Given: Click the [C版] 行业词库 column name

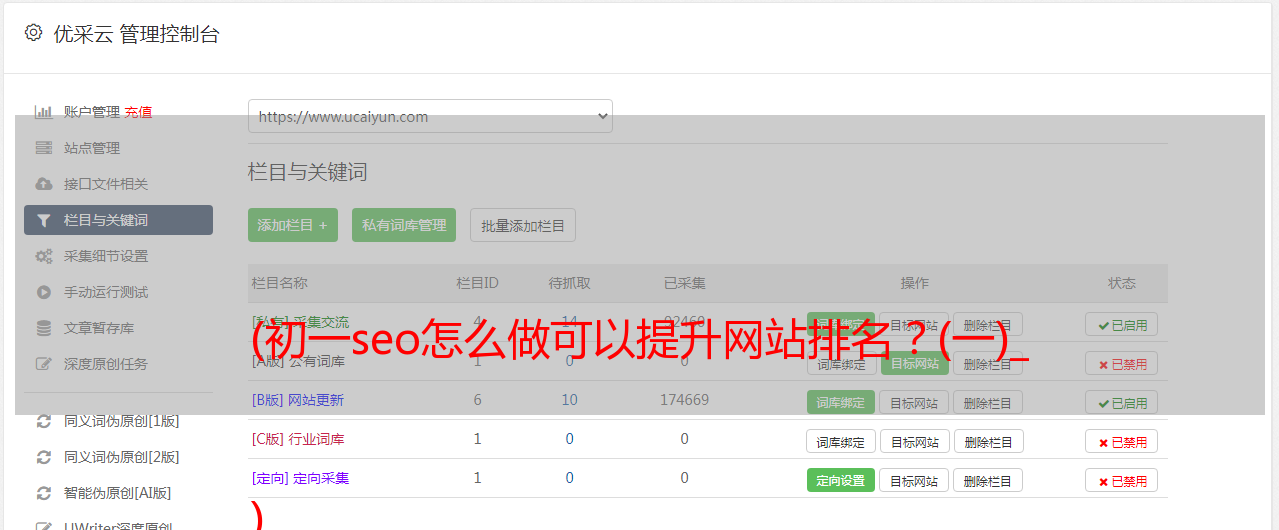Looking at the screenshot, I should point(298,439).
